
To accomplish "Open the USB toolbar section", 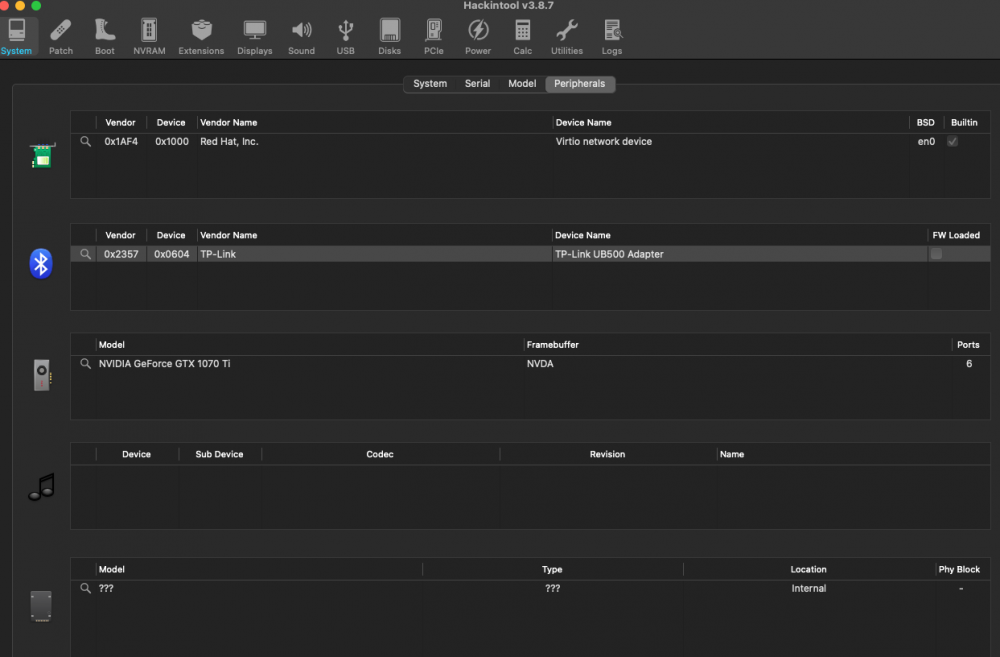I will tap(345, 37).
